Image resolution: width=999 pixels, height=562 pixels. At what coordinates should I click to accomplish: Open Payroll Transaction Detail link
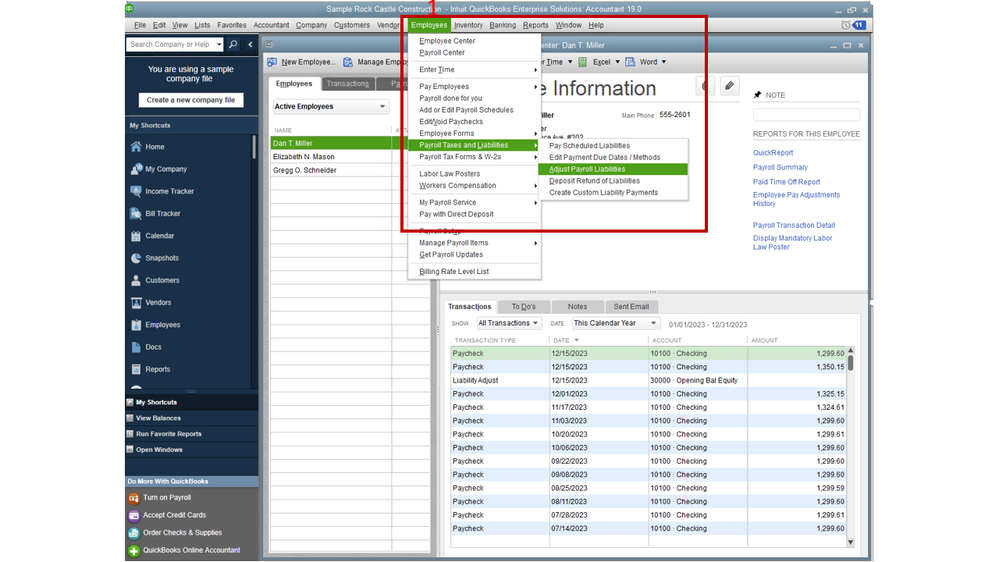click(793, 225)
